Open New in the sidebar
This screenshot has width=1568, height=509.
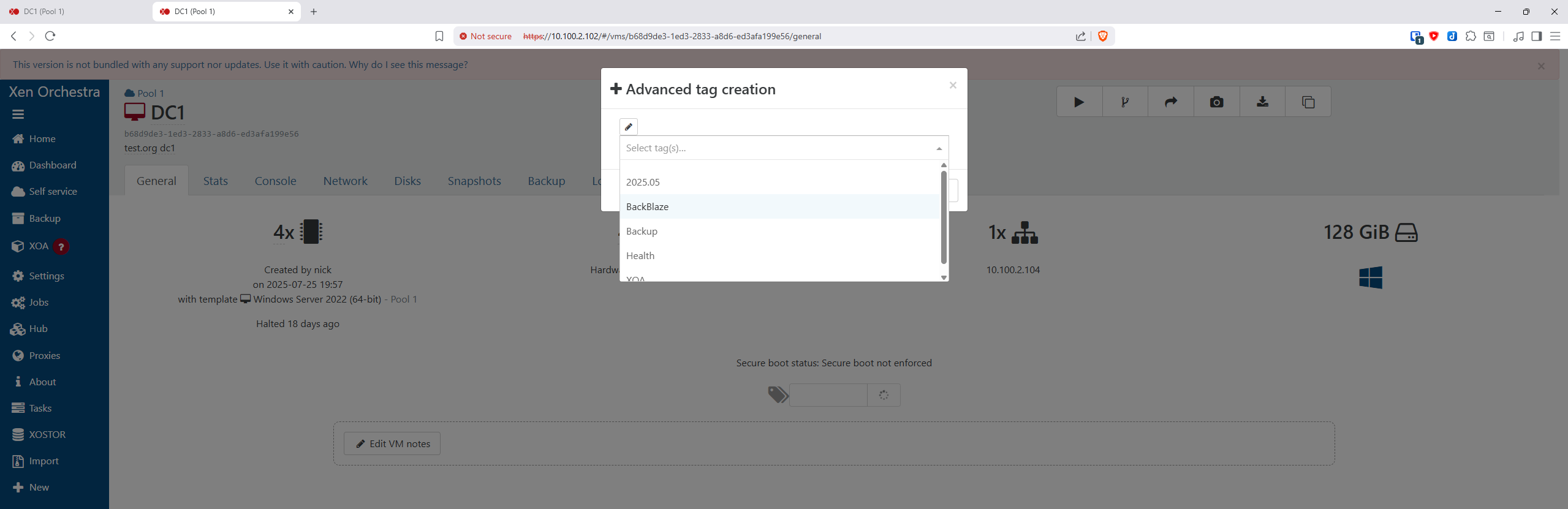point(30,488)
